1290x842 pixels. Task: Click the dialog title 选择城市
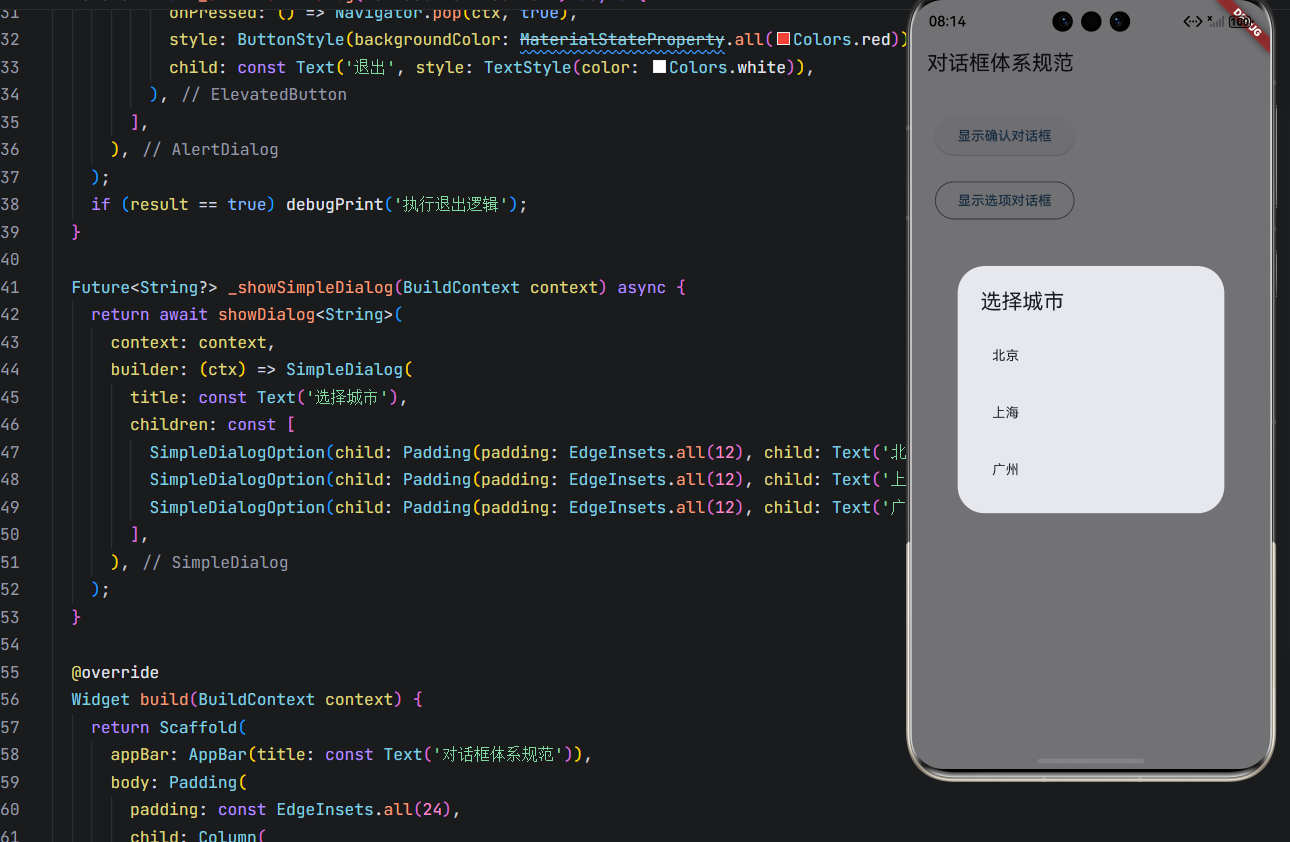point(1022,301)
